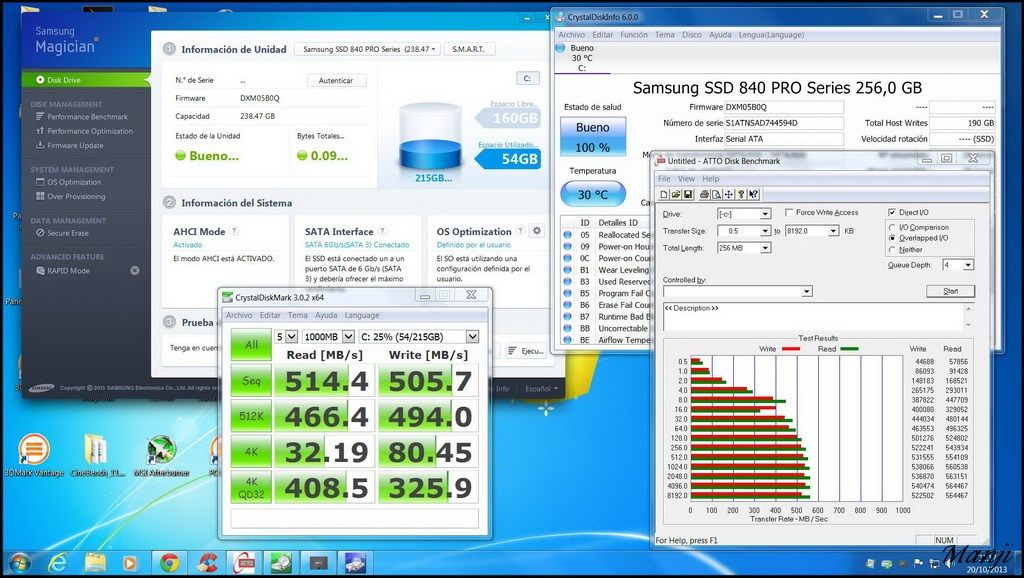Open the CrystalDiskMark Archivo menu
This screenshot has width=1024, height=578.
(239, 315)
